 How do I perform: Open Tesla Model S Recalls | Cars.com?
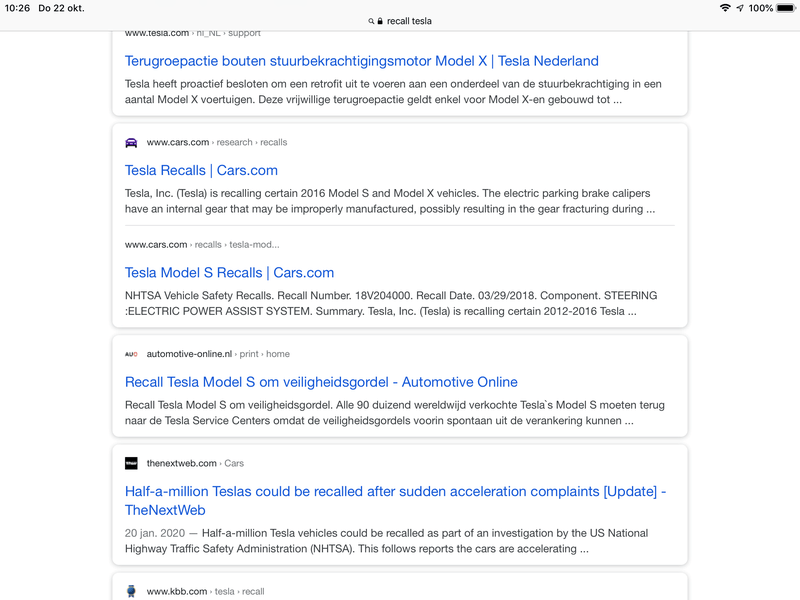229,273
